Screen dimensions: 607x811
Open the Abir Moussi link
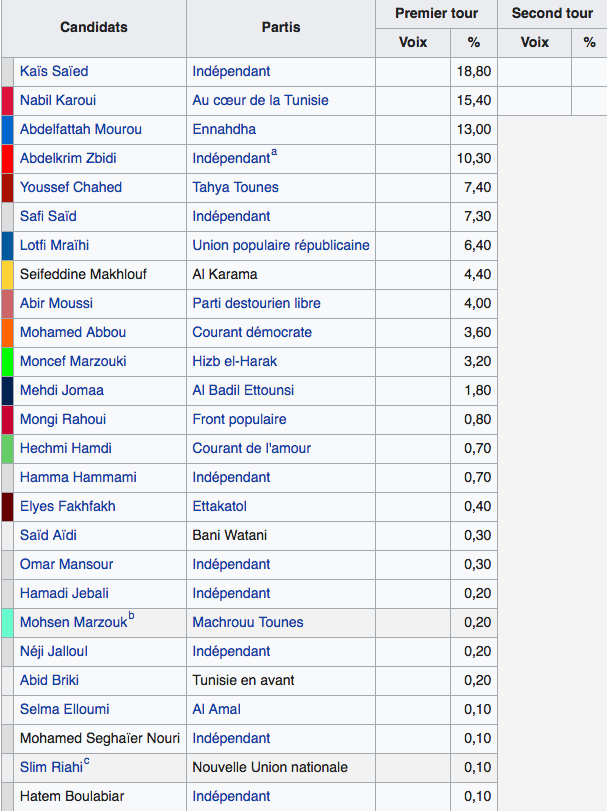point(56,303)
